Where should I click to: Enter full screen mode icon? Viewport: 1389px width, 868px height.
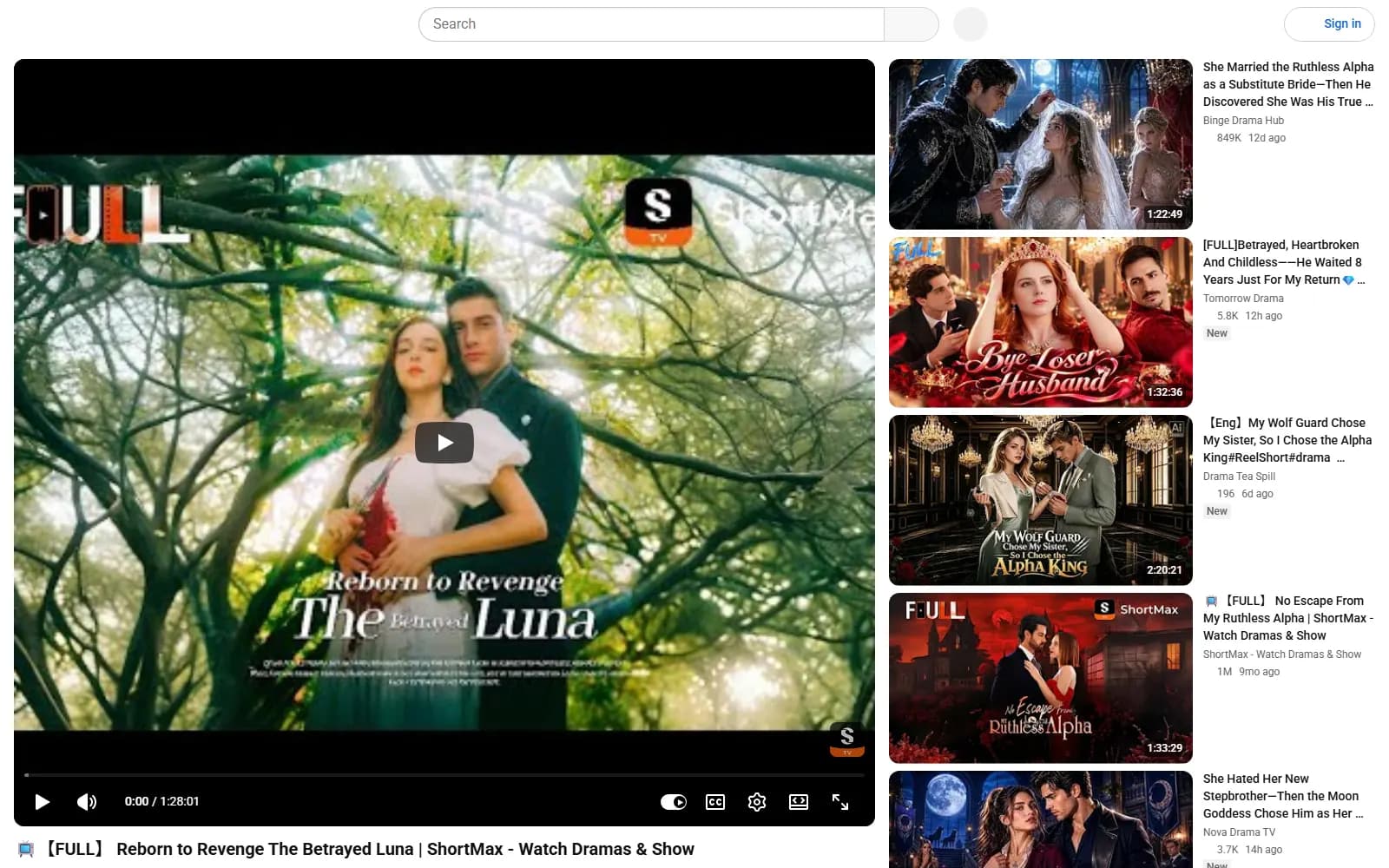[x=840, y=802]
